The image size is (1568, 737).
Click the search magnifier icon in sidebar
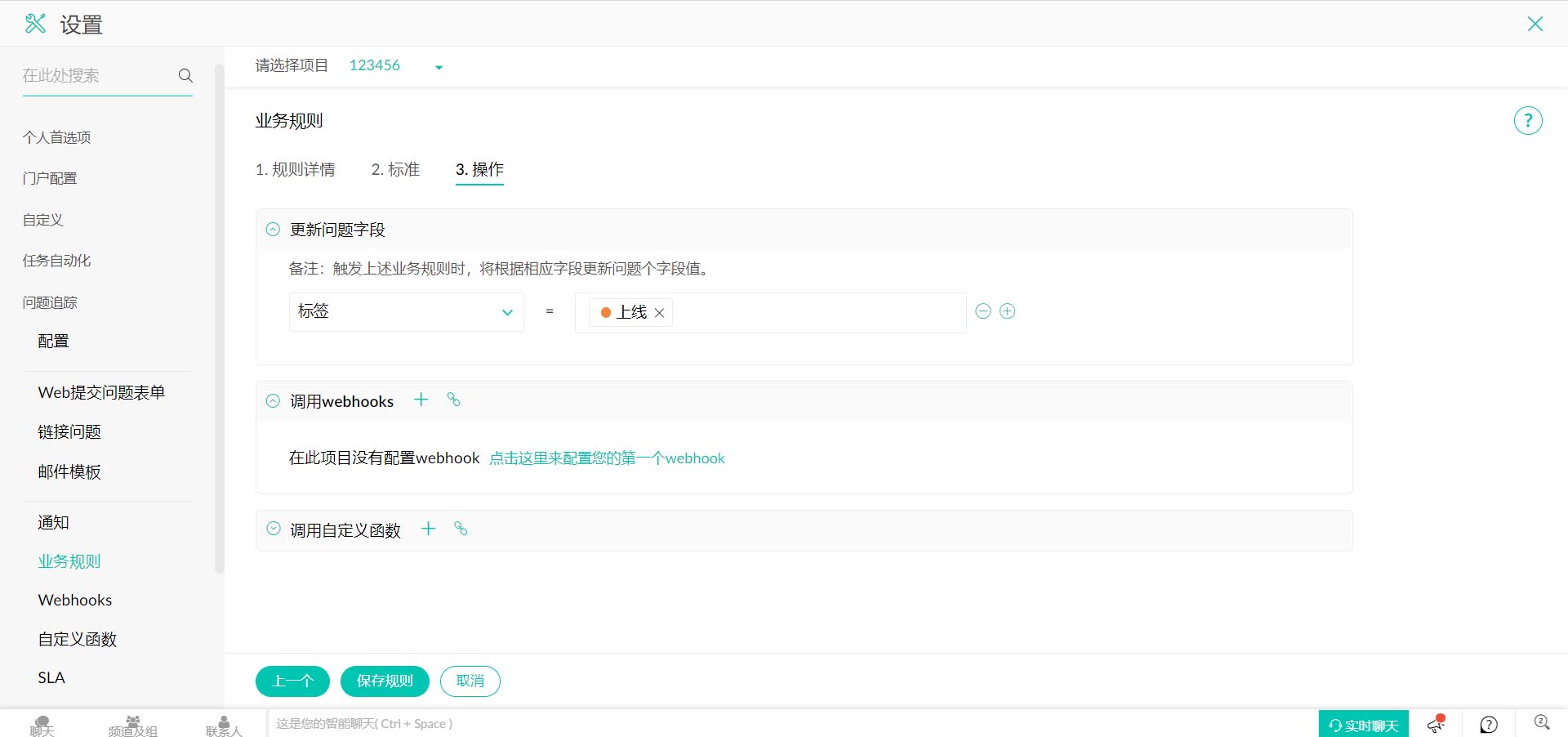click(x=185, y=75)
